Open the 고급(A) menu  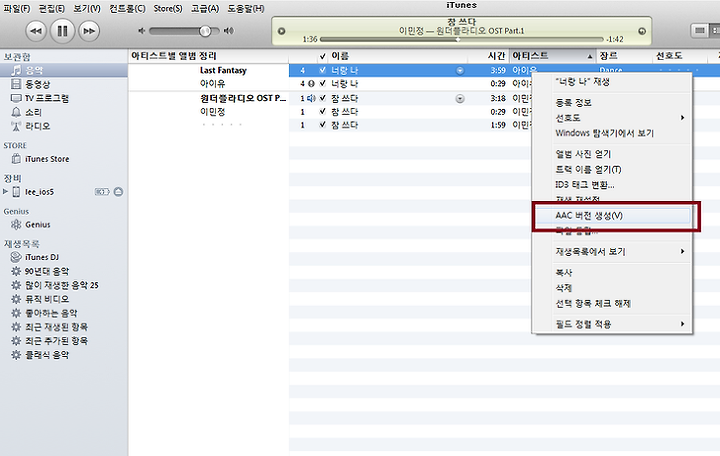[205, 9]
